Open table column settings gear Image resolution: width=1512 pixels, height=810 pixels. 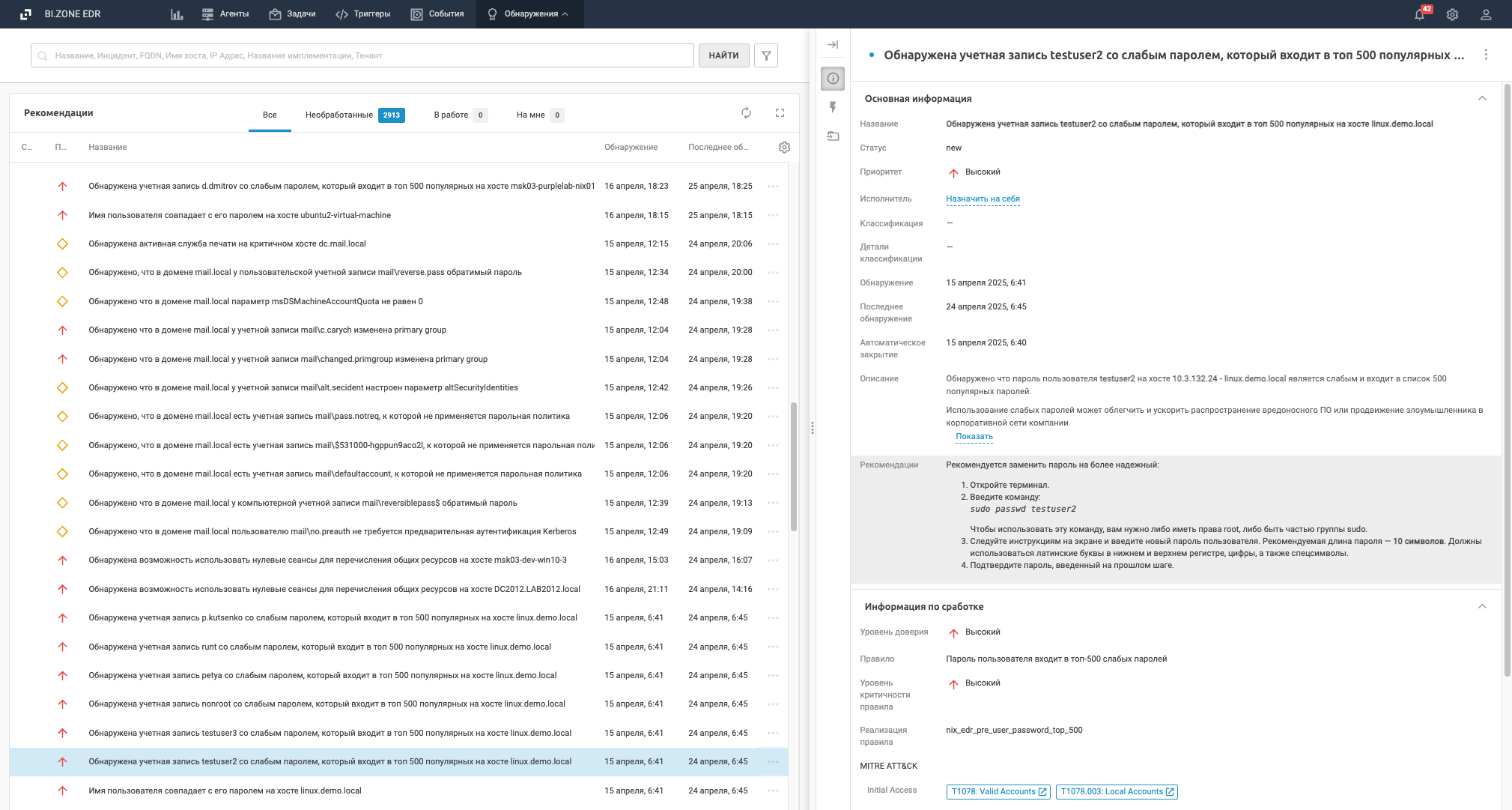click(x=784, y=148)
